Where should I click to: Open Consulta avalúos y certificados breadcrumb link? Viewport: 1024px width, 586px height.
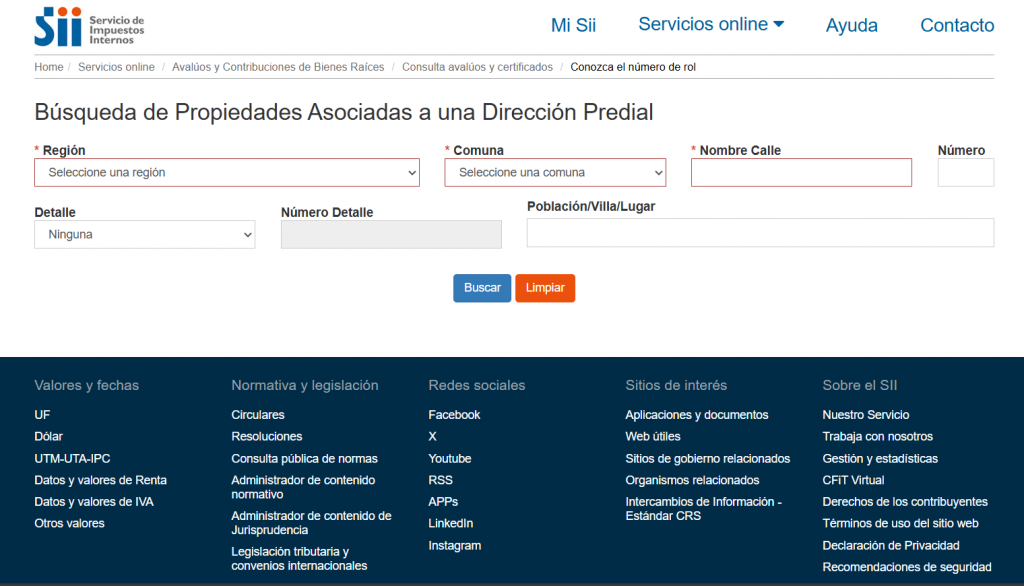click(x=477, y=66)
